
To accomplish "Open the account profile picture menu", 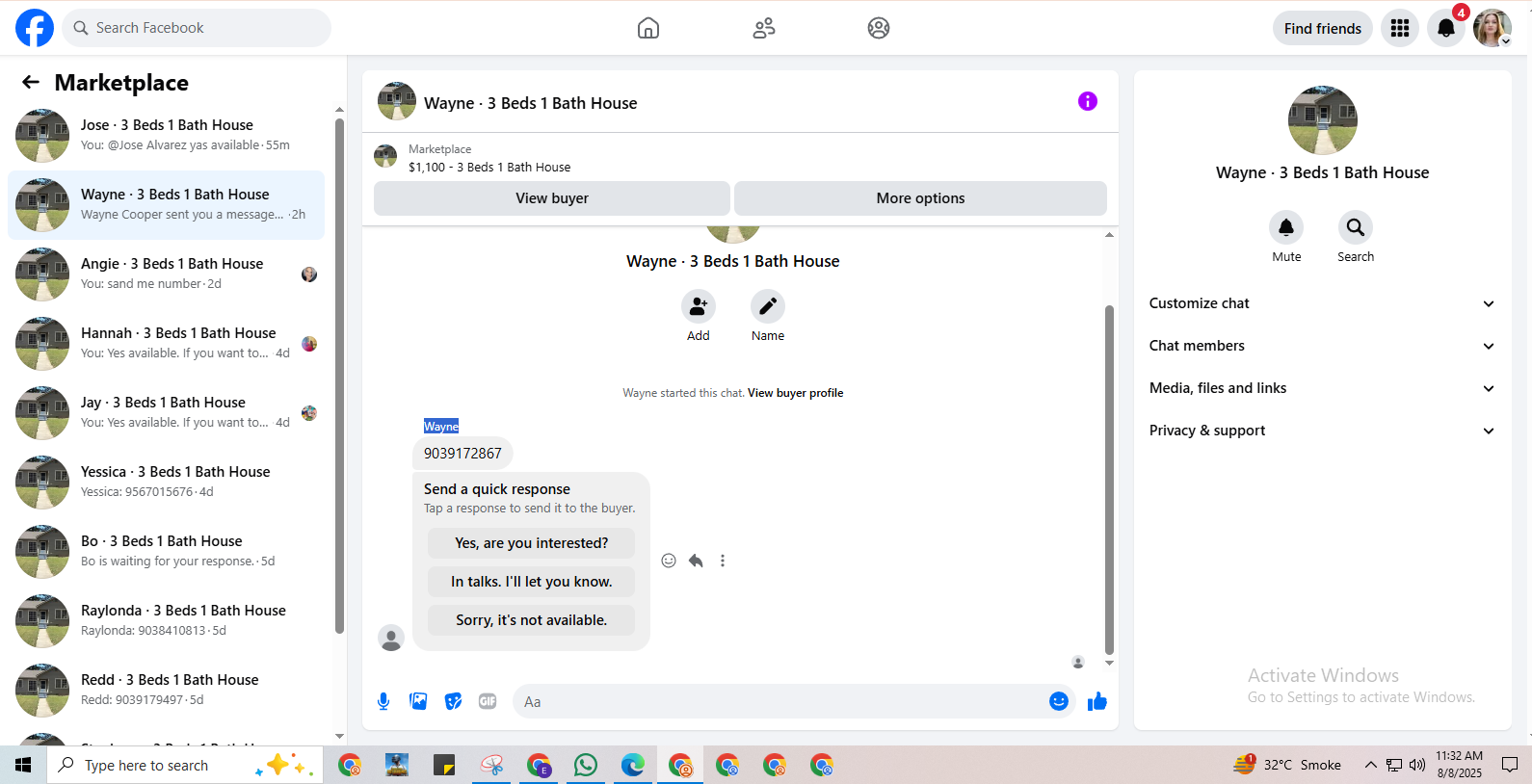I will 1492,28.
